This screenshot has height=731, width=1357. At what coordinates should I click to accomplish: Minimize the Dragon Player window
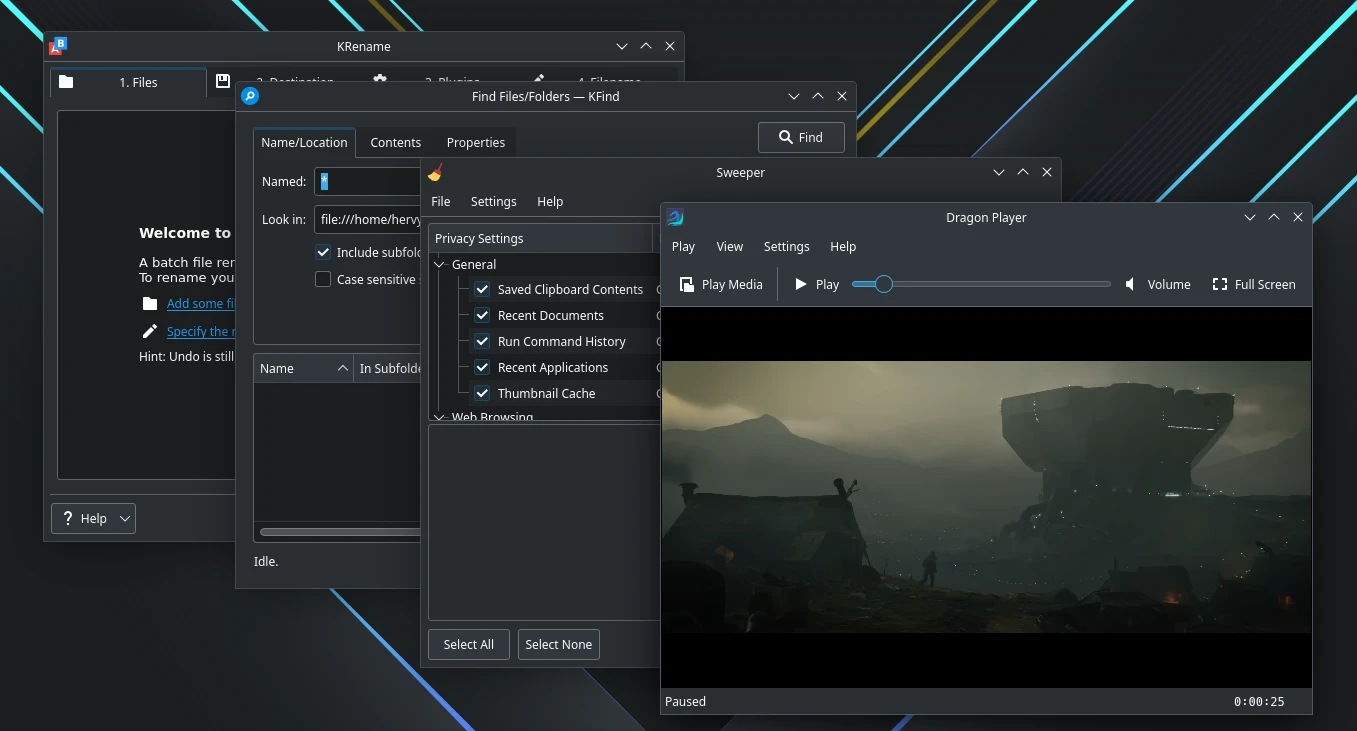click(x=1250, y=217)
